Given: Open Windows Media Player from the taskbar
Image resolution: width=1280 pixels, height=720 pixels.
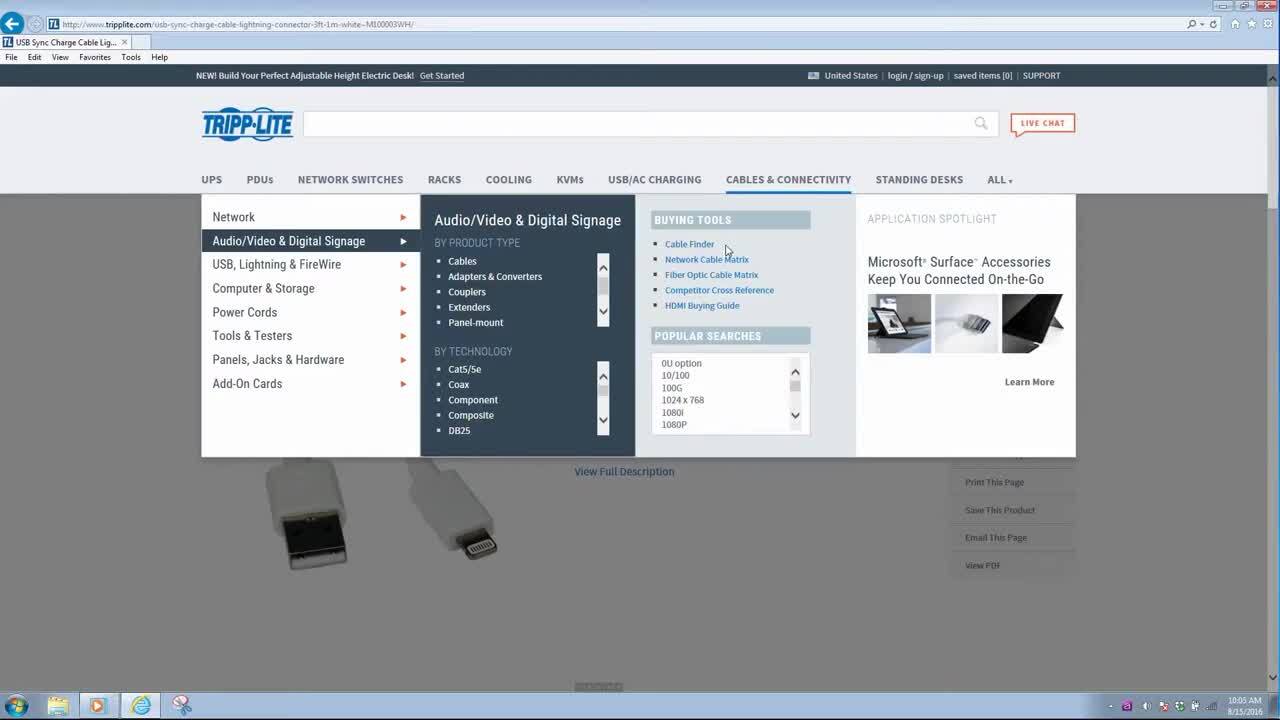Looking at the screenshot, I should click(97, 705).
